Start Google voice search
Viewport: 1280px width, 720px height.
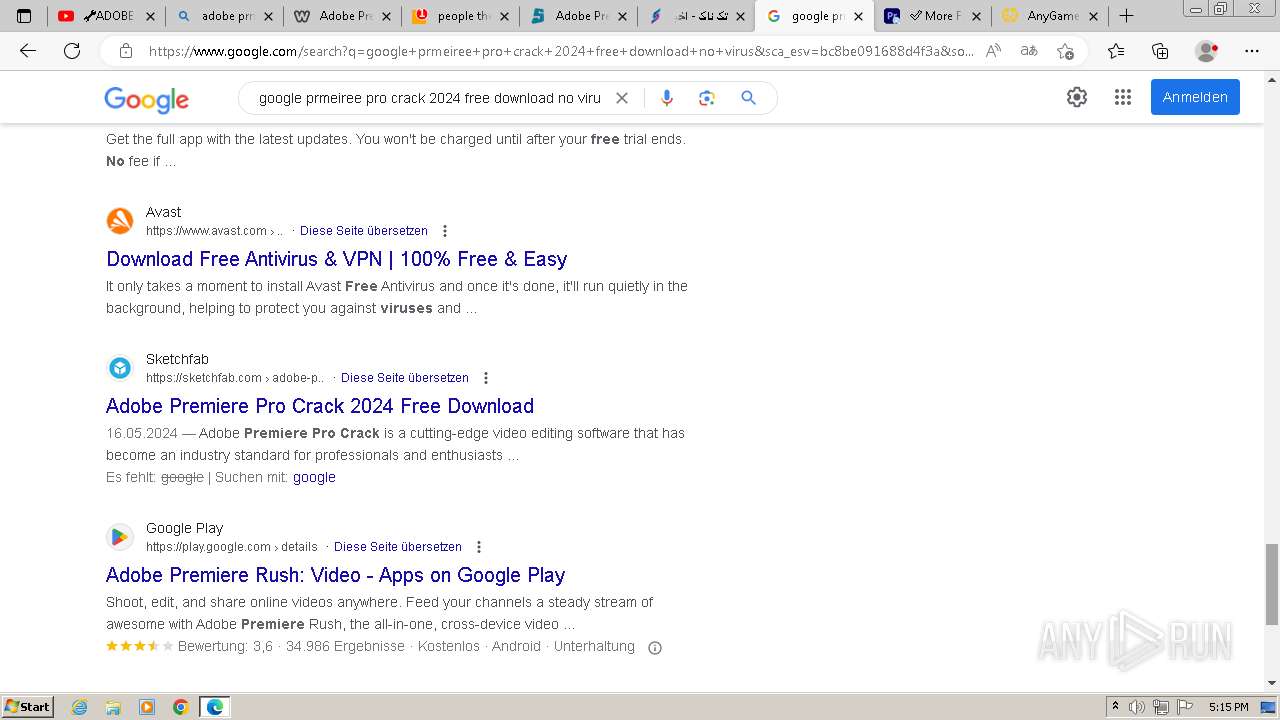pyautogui.click(x=667, y=98)
